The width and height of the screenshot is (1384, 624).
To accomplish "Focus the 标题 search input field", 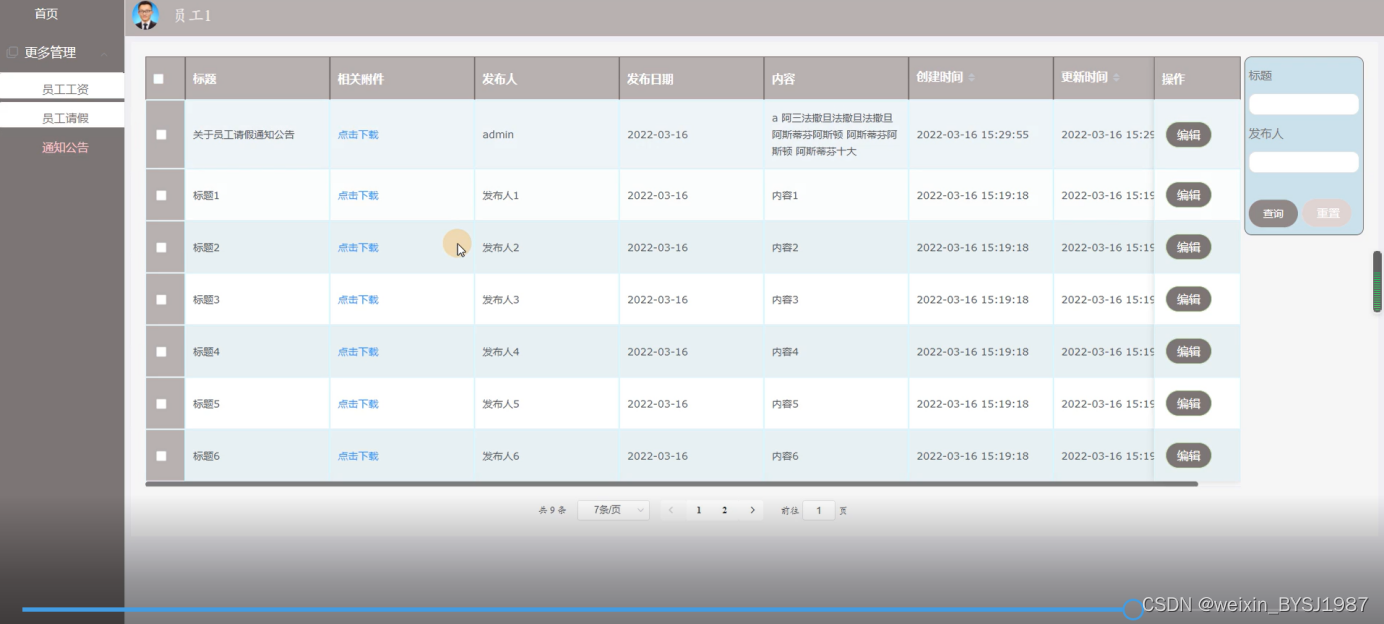I will coord(1304,104).
